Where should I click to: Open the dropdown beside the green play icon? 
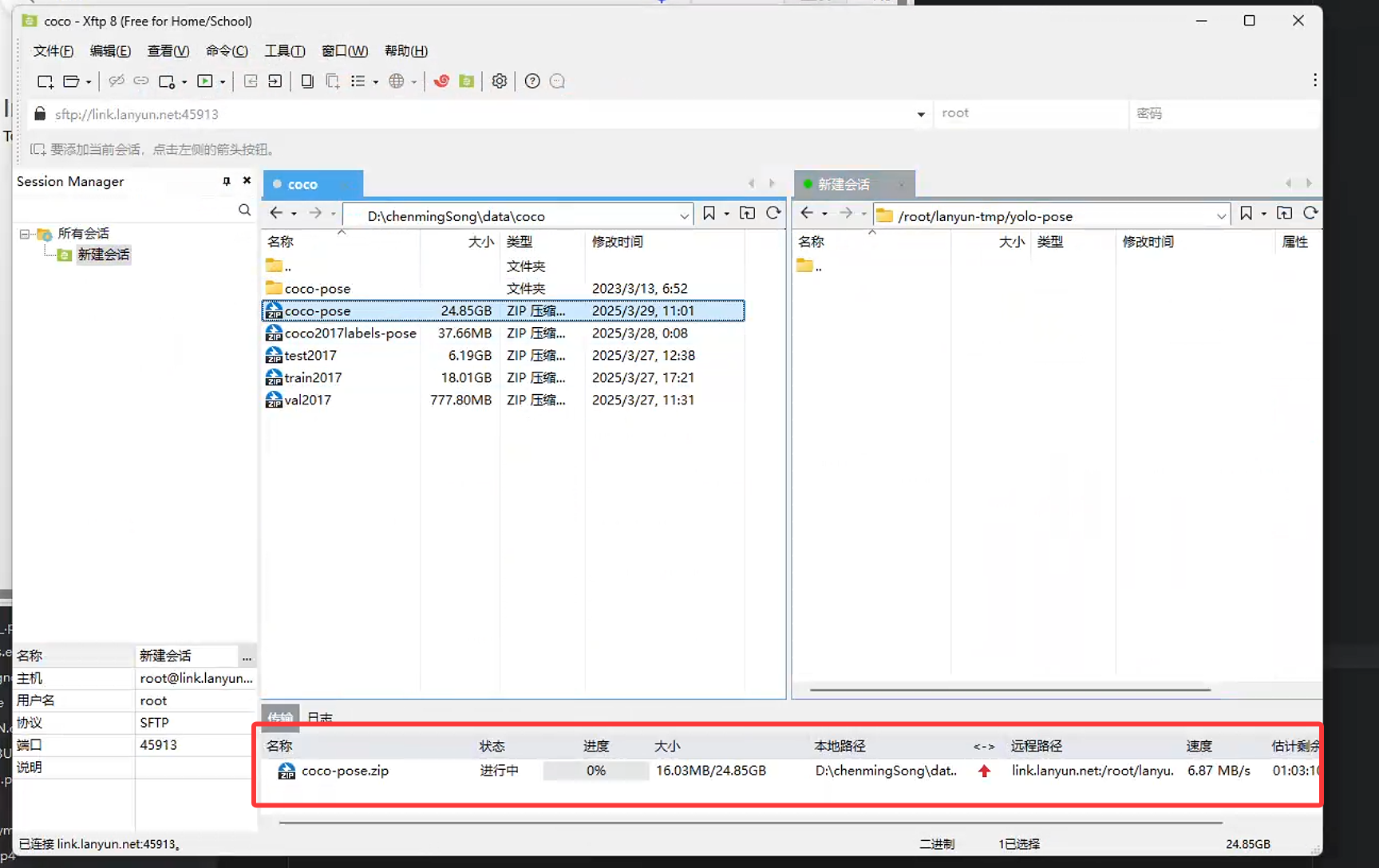[x=223, y=81]
